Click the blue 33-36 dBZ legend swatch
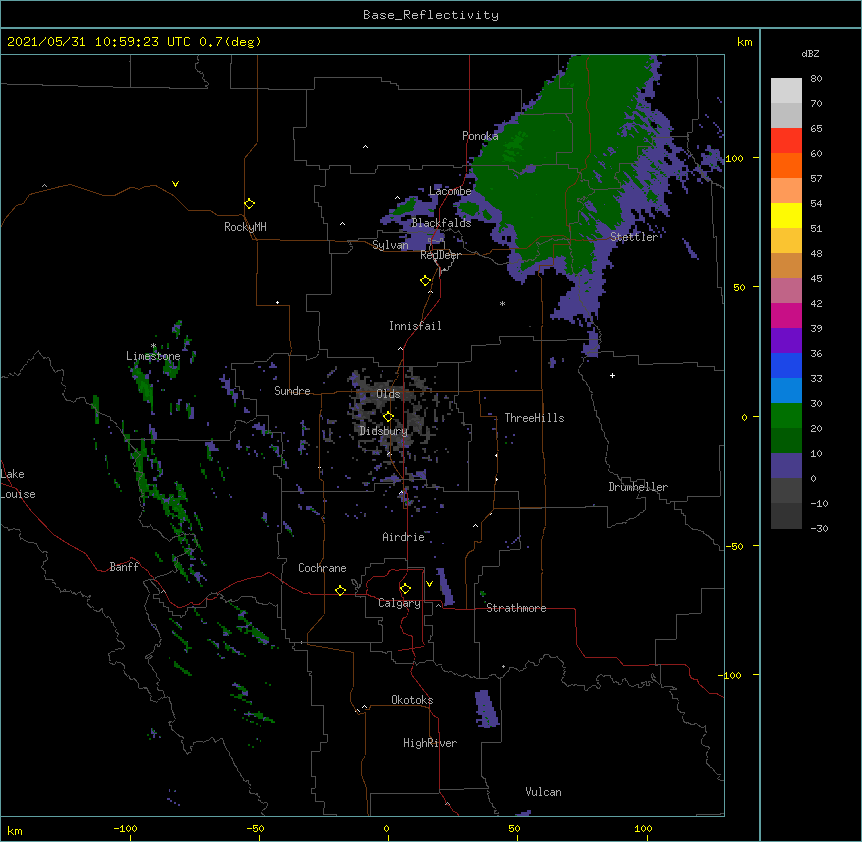This screenshot has width=862, height=842. pyautogui.click(x=786, y=365)
